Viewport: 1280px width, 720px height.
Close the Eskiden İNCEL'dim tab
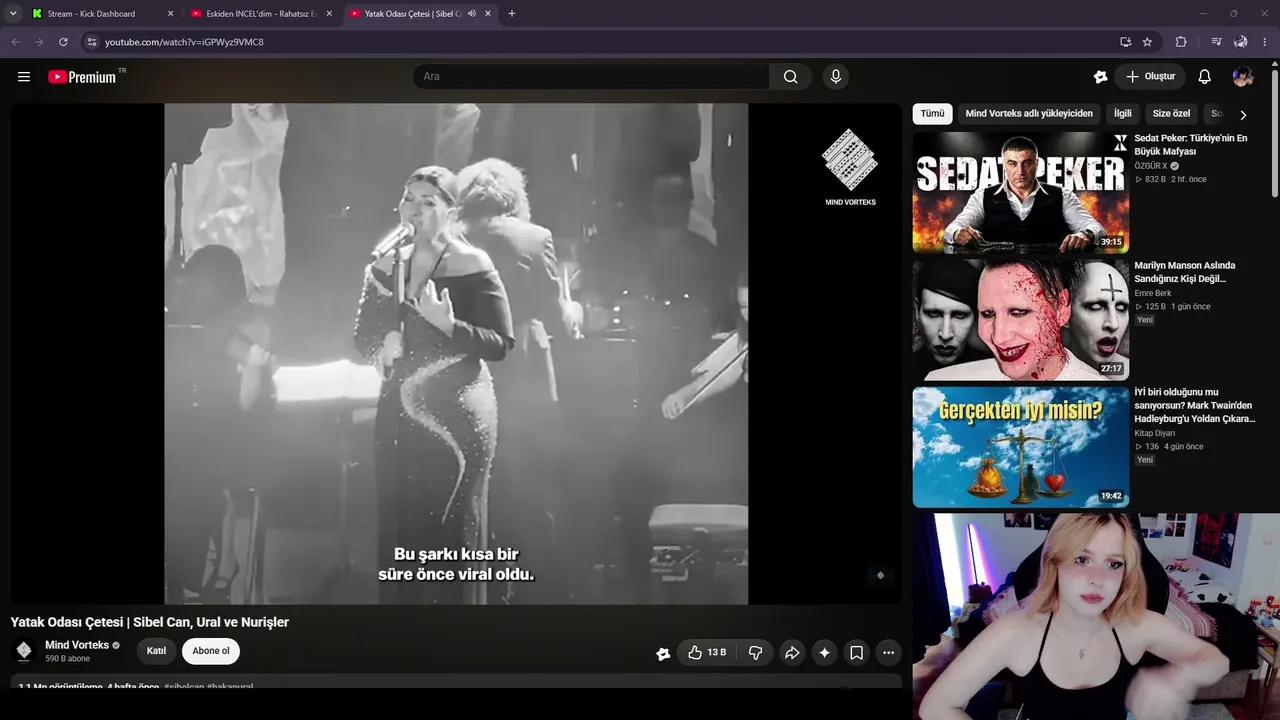(x=329, y=14)
